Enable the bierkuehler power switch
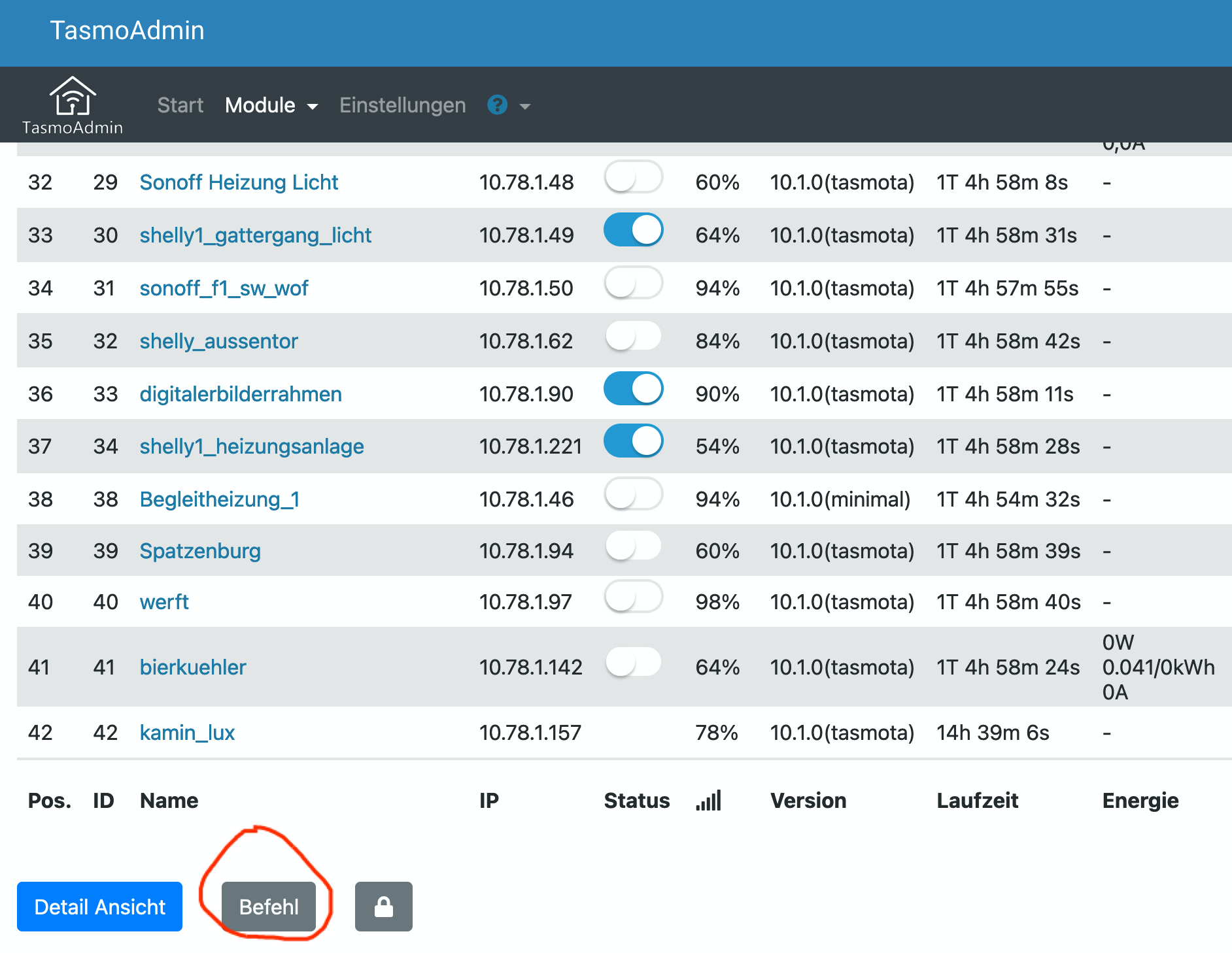Viewport: 1232px width, 953px height. [632, 661]
